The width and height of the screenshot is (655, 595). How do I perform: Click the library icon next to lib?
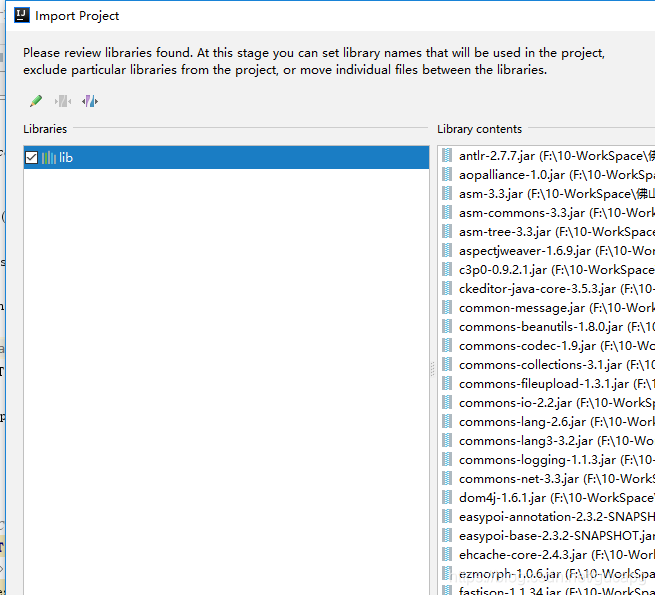pyautogui.click(x=48, y=158)
